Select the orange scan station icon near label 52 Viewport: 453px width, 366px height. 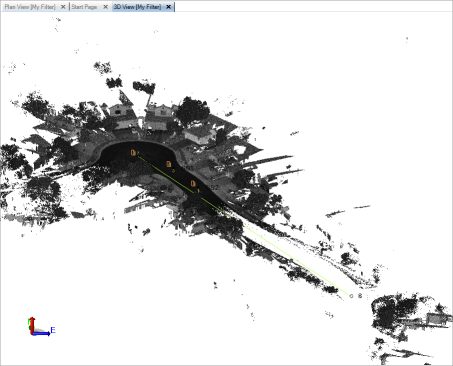193,184
